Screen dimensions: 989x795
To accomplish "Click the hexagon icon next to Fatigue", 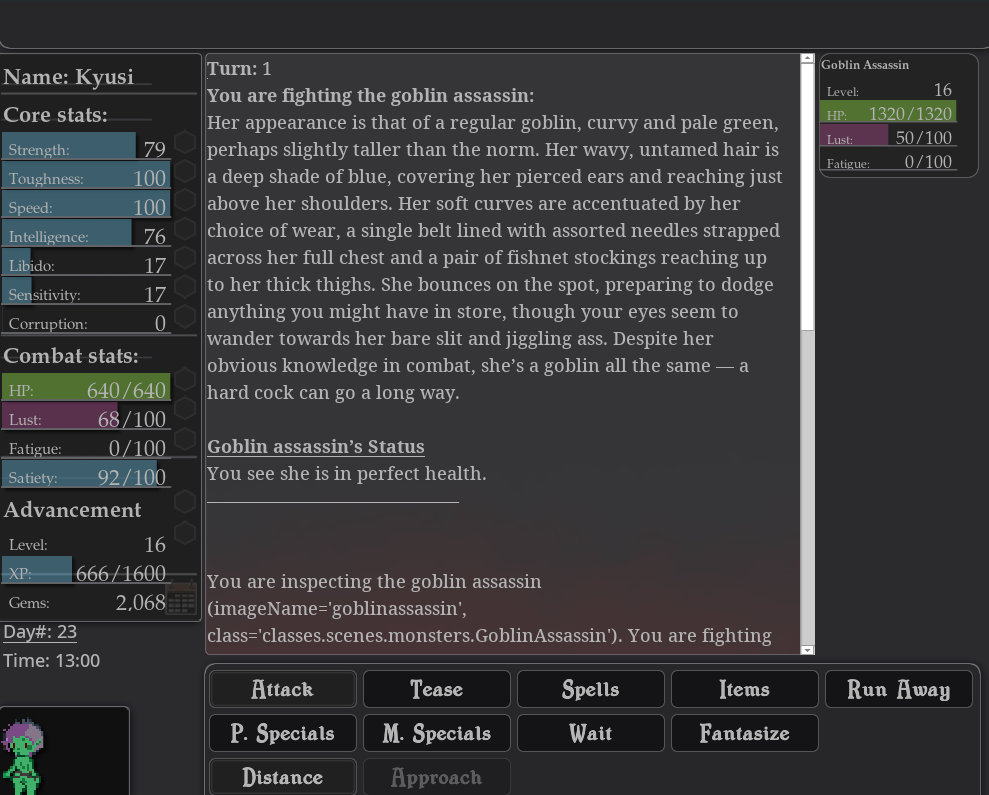I will 184,442.
